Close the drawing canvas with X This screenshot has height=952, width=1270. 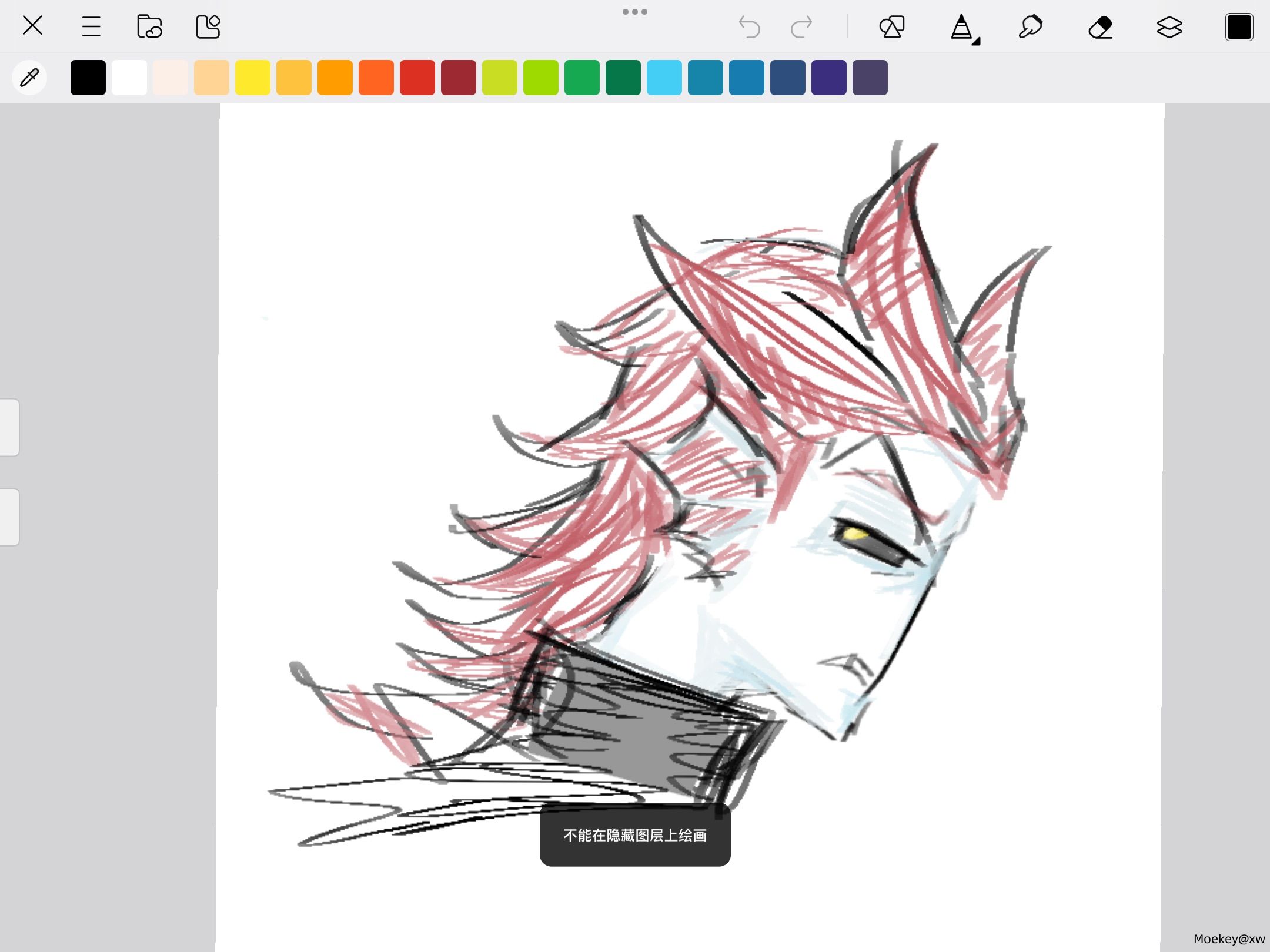tap(32, 26)
